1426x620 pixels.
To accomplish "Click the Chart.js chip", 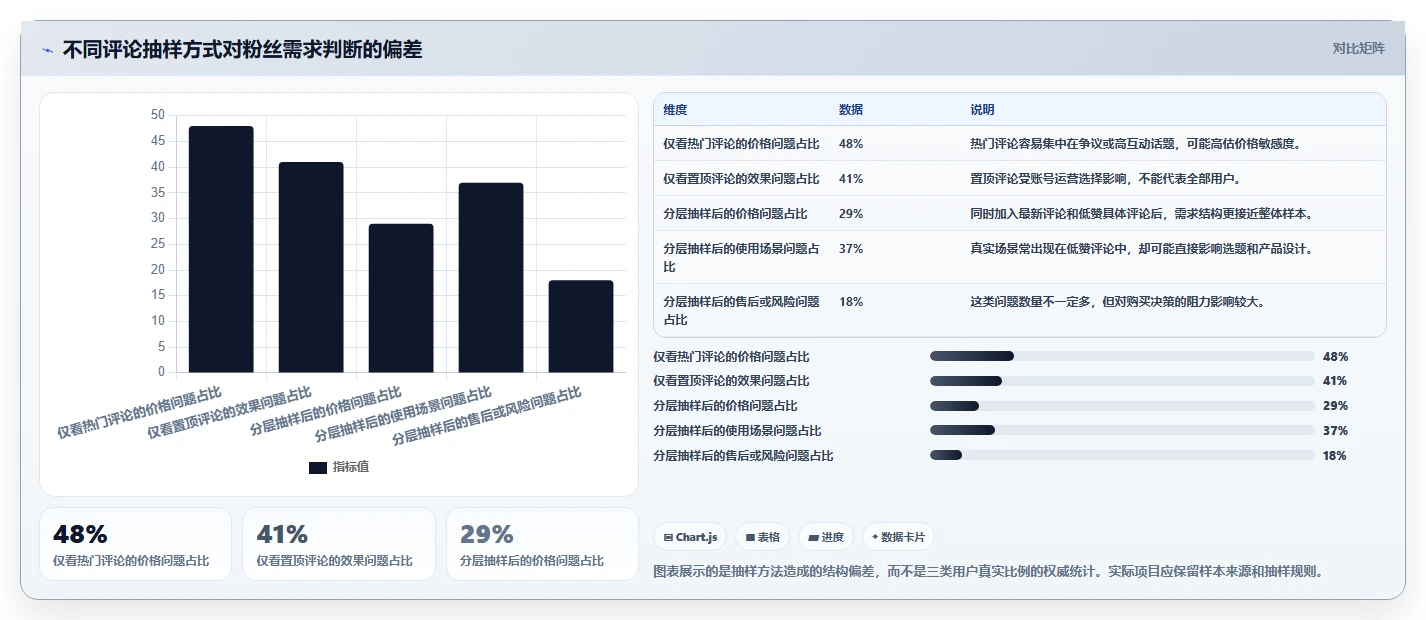I will [691, 537].
